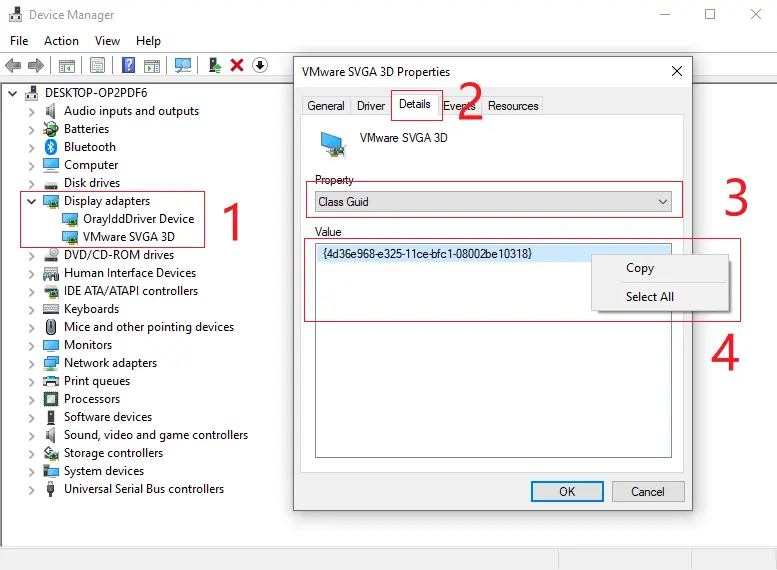777x570 pixels.
Task: Choose Copy from the context menu
Action: 661,268
